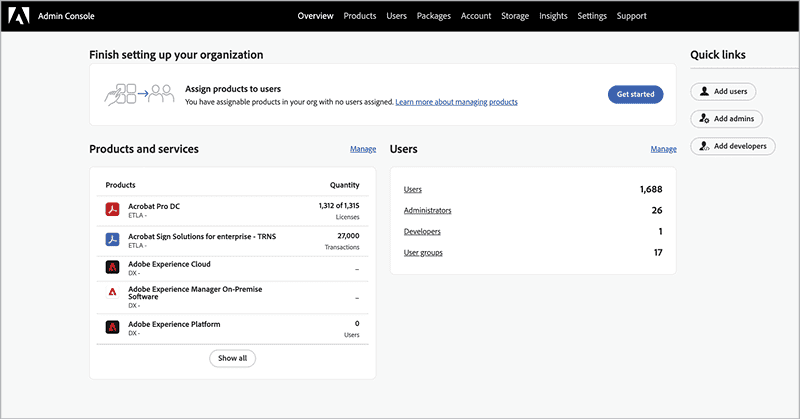Viewport: 800px width, 419px height.
Task: Click the Assign products to users heading
Action: pos(233,89)
